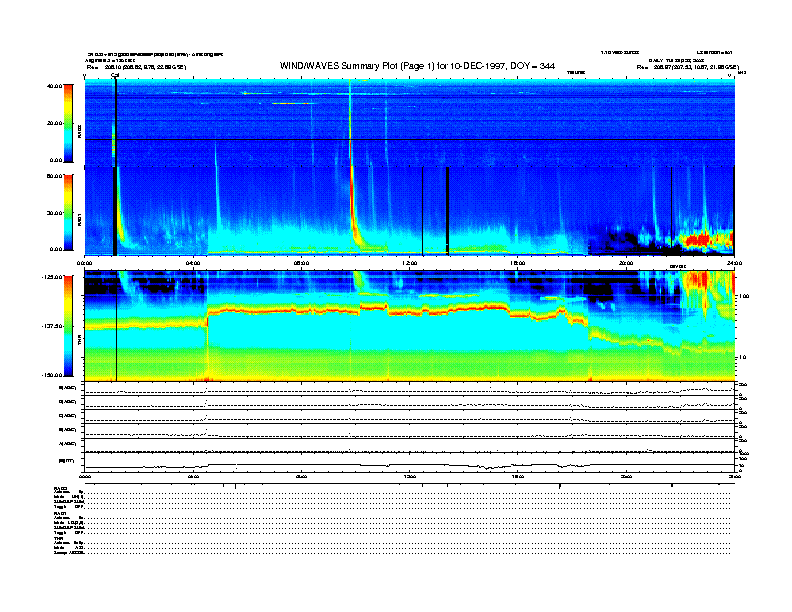
Task: Click the 04:00 tick label under RAD1 spectrogram
Action: (193, 263)
